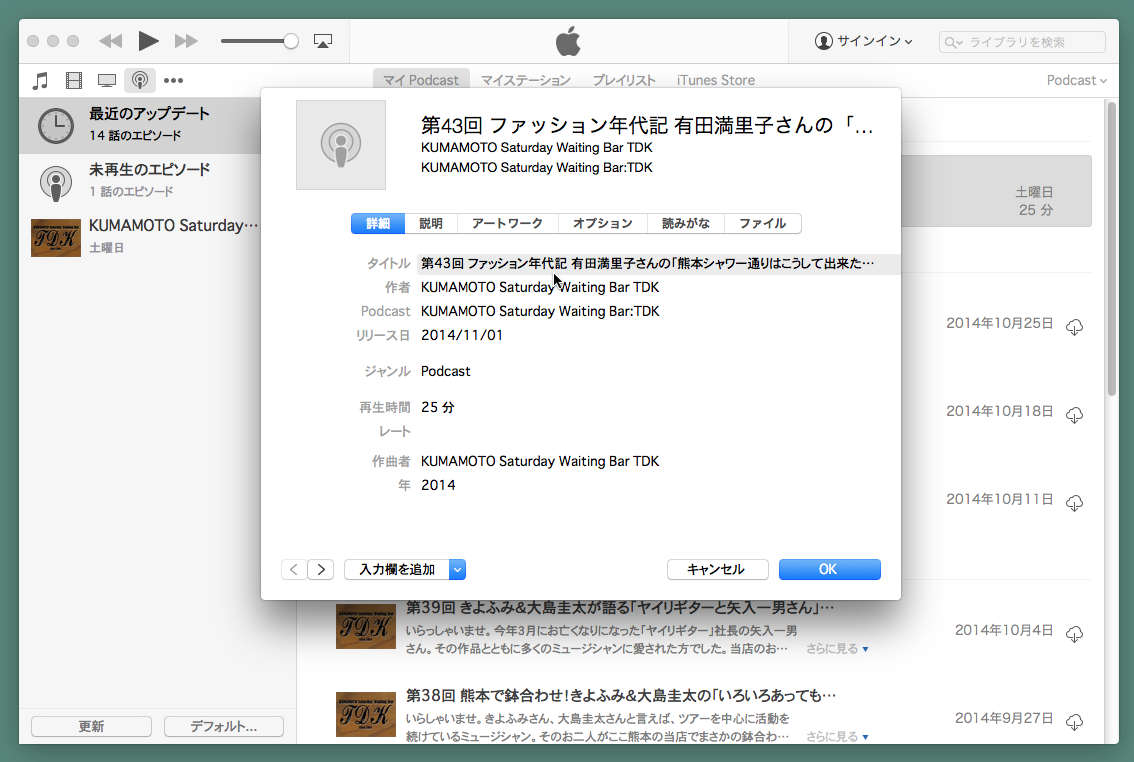Adjust the volume slider knob
The height and width of the screenshot is (762, 1134).
pos(291,41)
